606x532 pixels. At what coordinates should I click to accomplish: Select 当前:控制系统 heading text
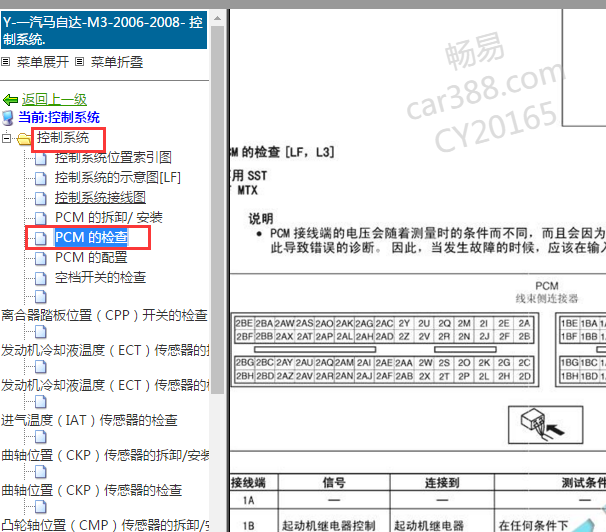click(59, 117)
